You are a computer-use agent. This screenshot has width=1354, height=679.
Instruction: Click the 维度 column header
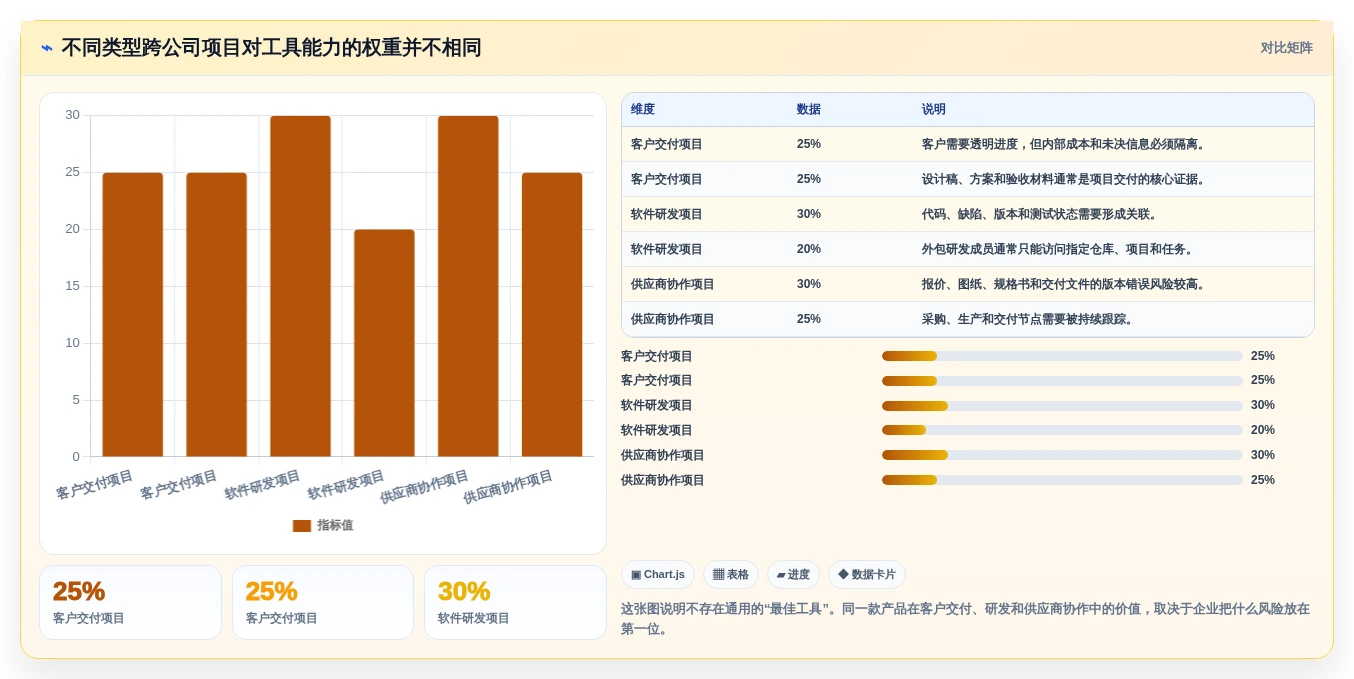[643, 109]
